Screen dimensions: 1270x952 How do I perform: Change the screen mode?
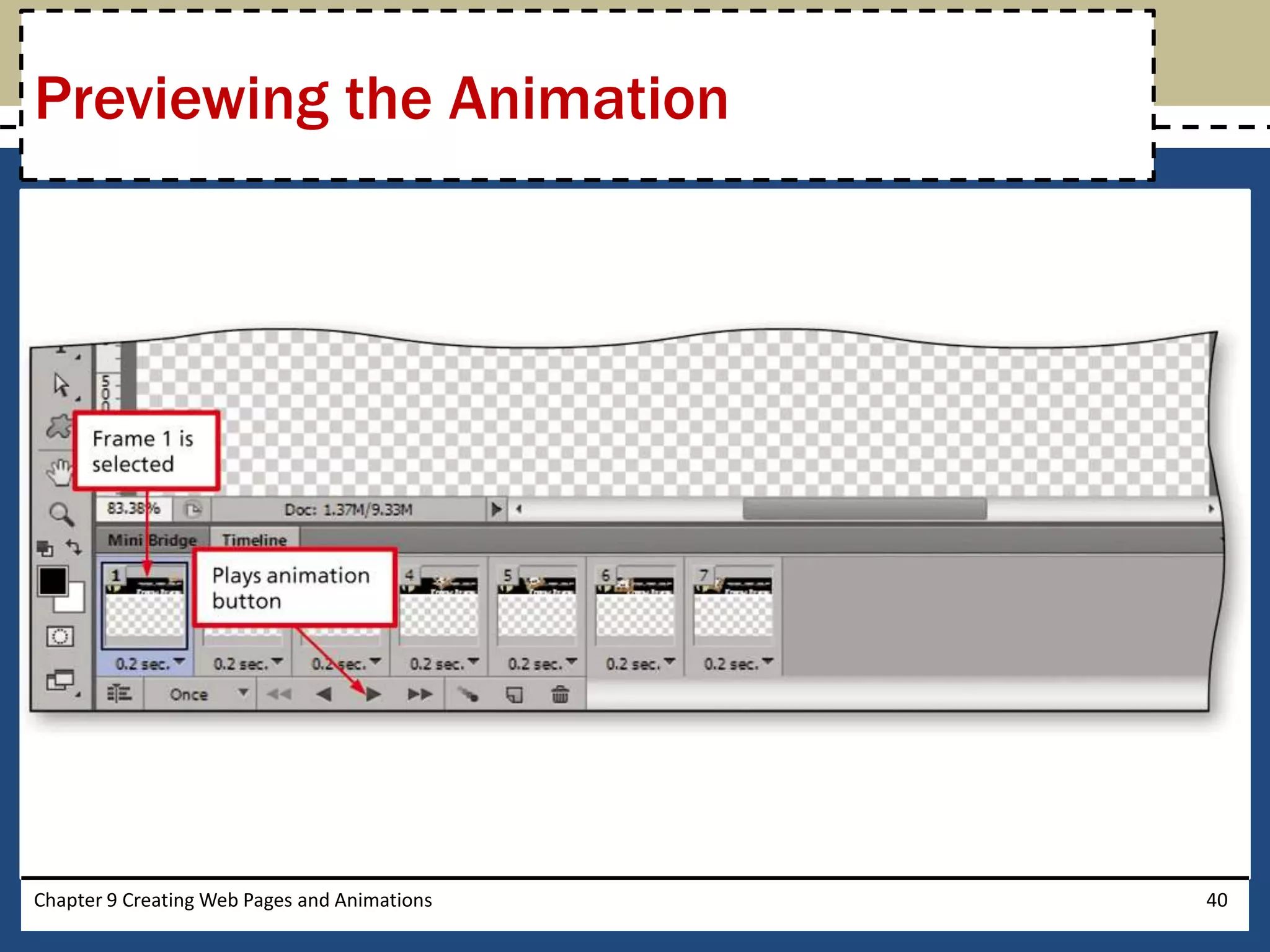click(60, 681)
